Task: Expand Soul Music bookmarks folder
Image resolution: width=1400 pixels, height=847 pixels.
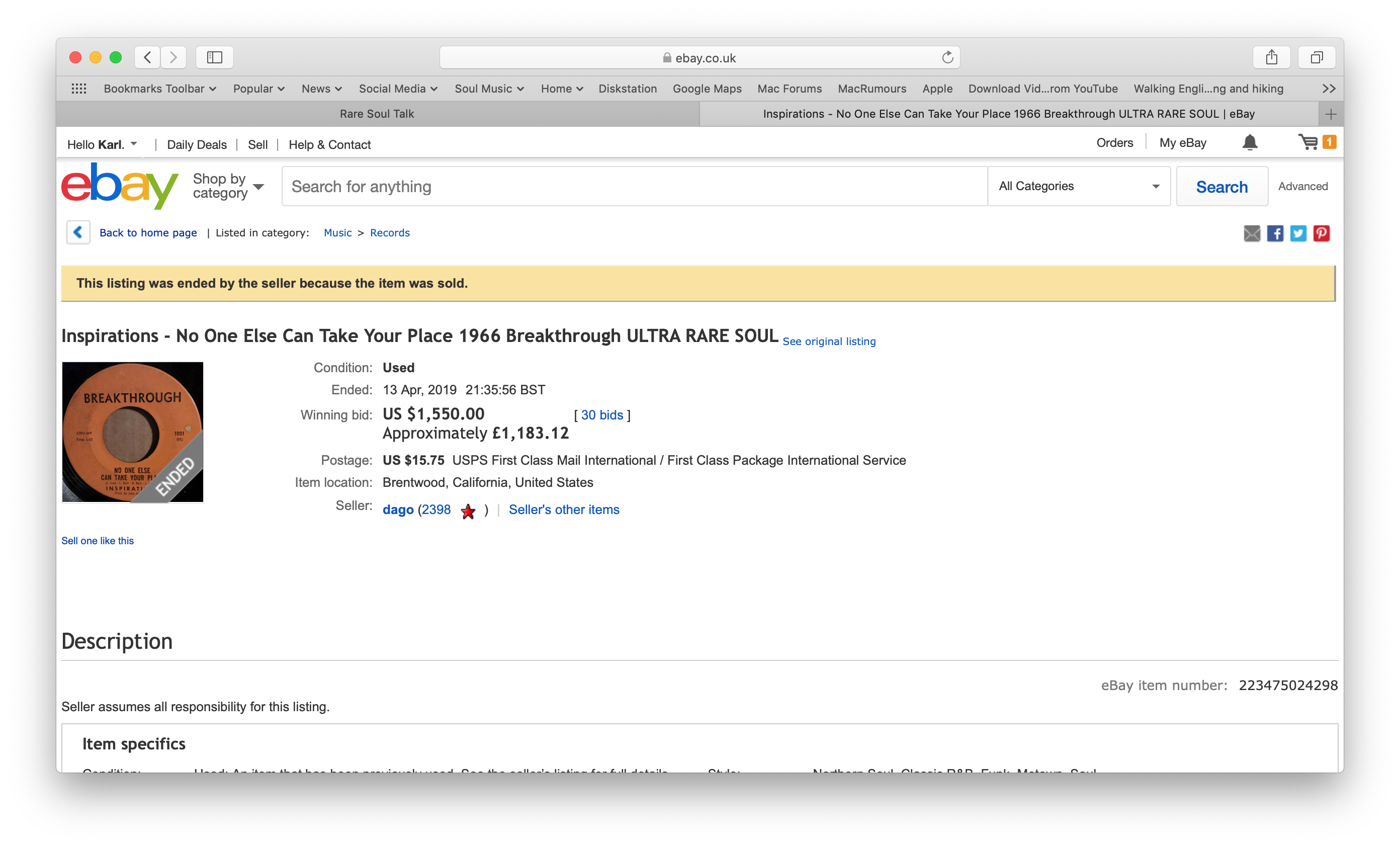Action: click(489, 89)
